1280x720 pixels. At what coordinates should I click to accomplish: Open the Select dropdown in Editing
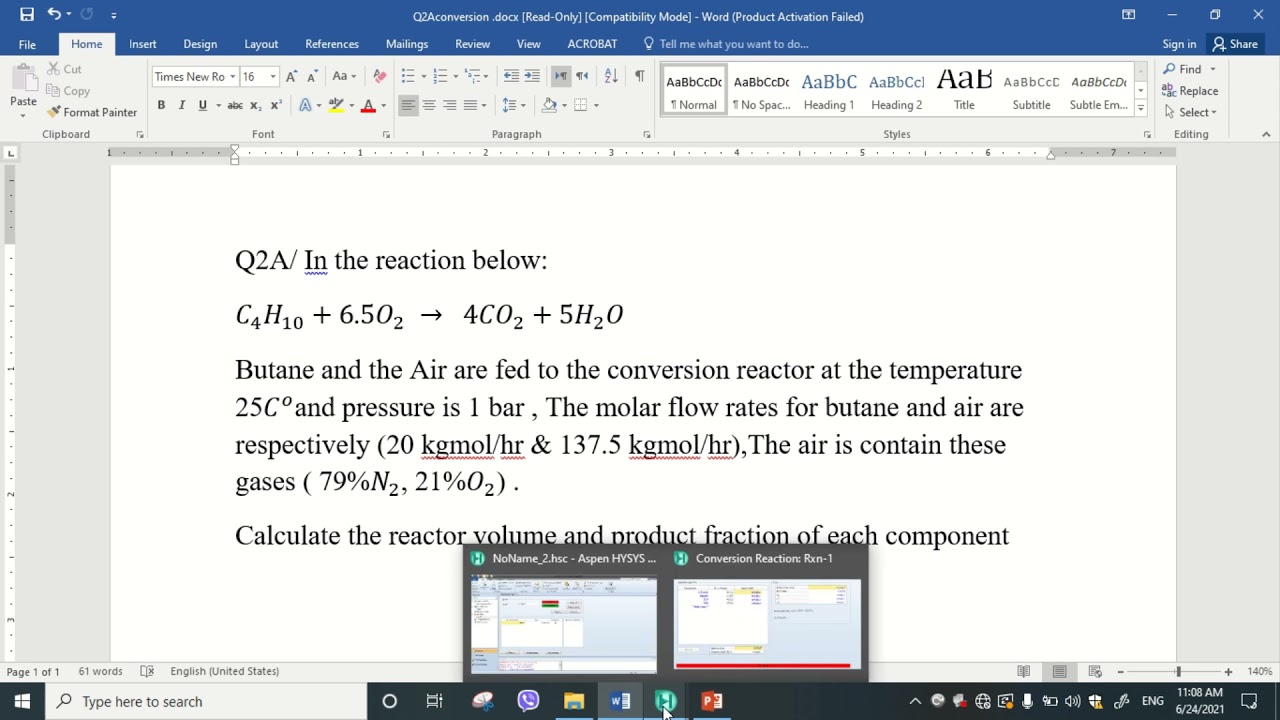point(1190,112)
